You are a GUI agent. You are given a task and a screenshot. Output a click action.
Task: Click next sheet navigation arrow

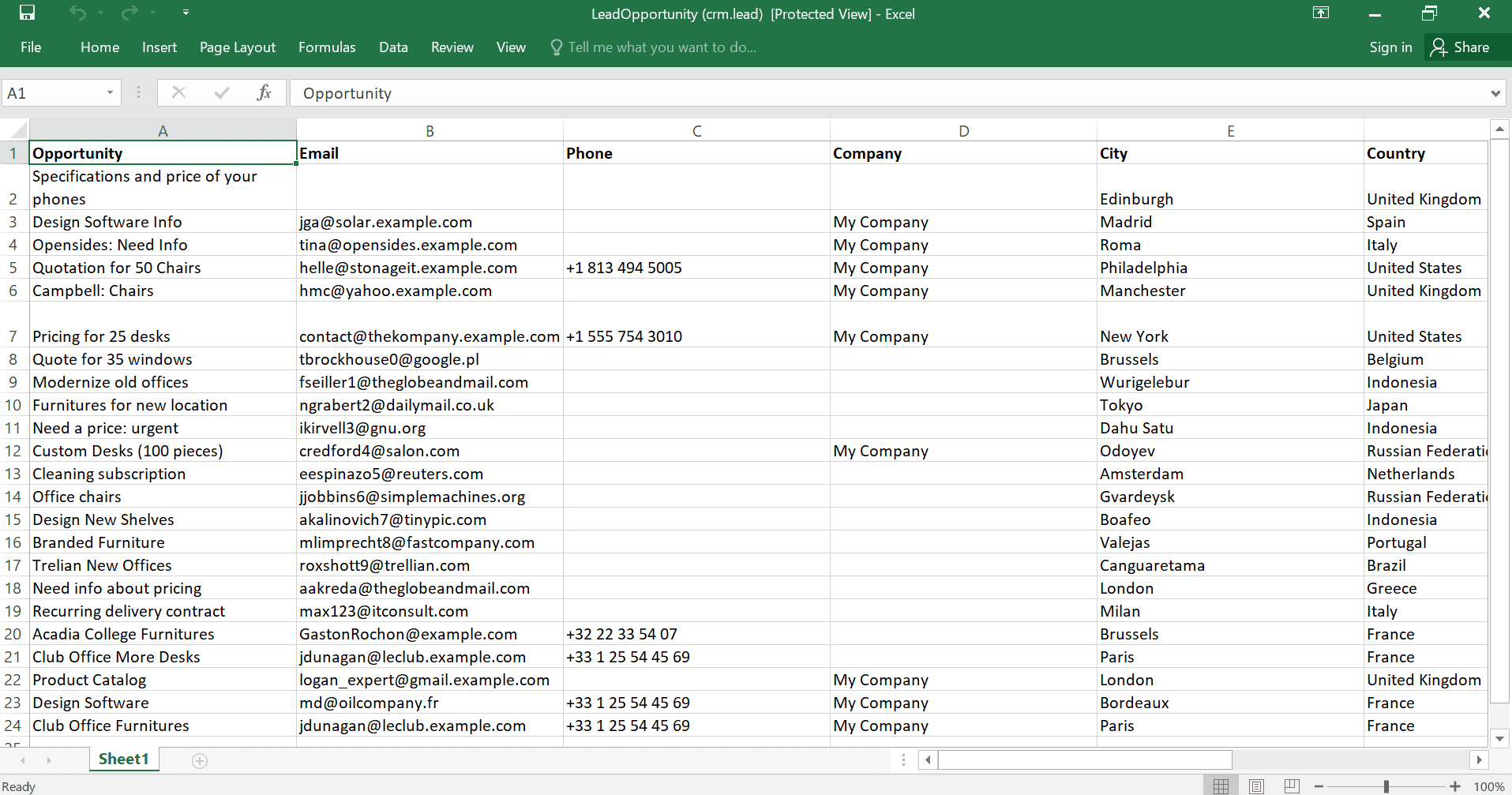[x=49, y=760]
